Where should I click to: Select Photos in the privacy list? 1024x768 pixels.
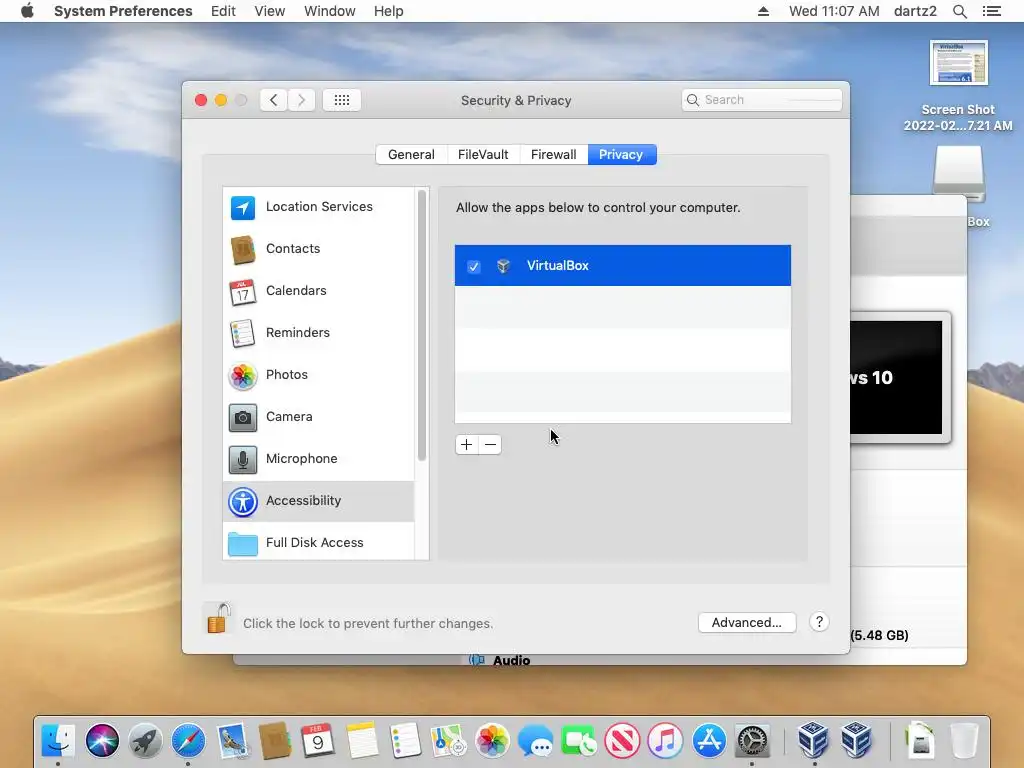pos(319,375)
